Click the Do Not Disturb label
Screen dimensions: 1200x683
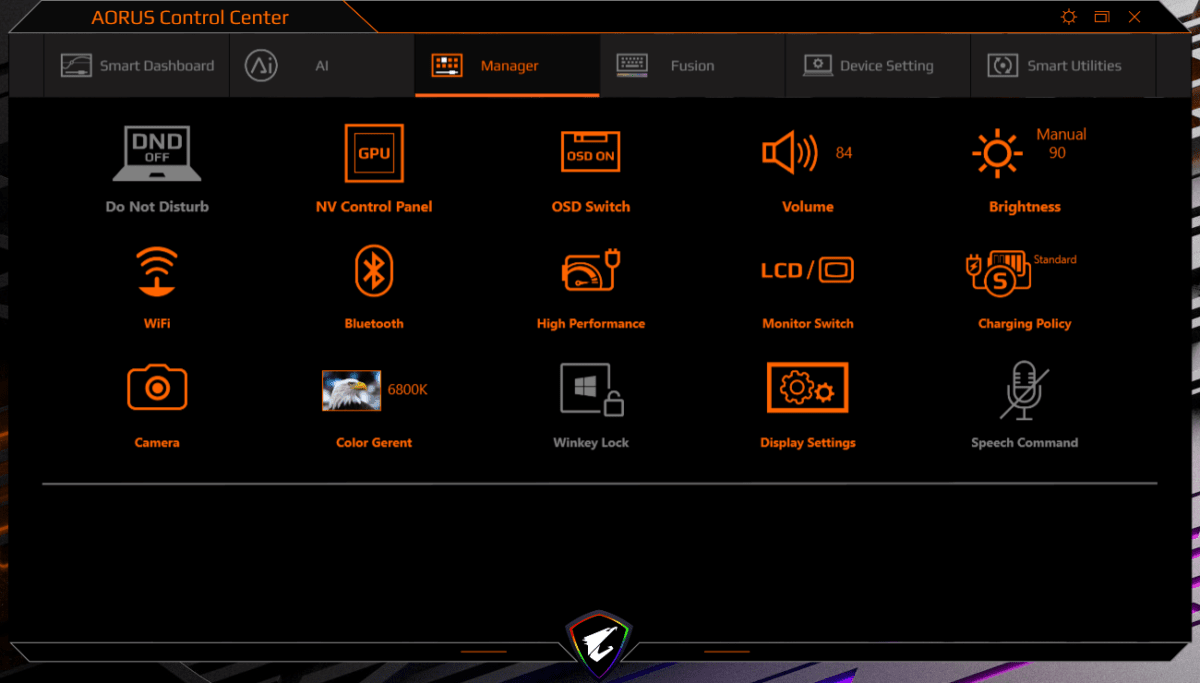pos(157,207)
